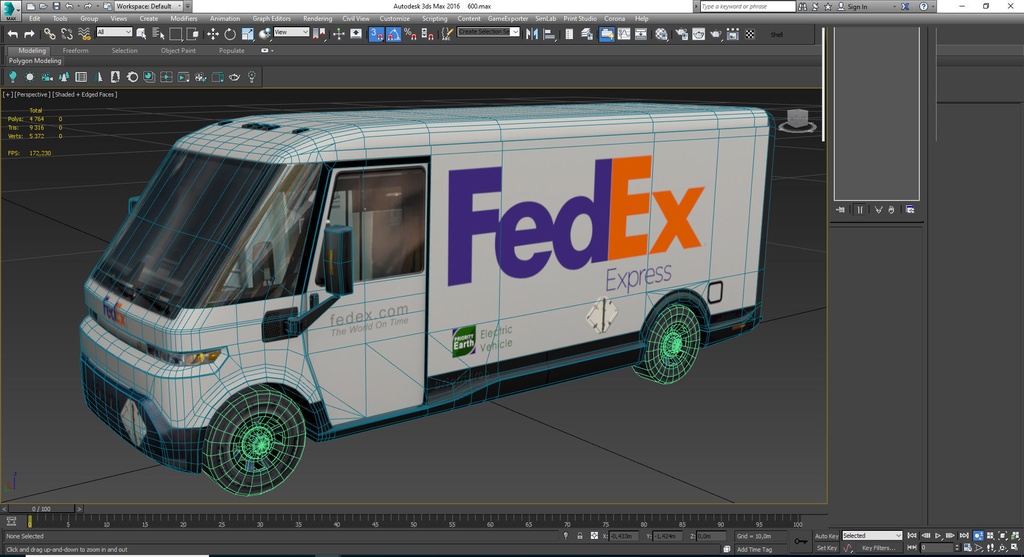Image resolution: width=1024 pixels, height=557 pixels.
Task: Open the Modifiers menu
Action: click(x=183, y=18)
